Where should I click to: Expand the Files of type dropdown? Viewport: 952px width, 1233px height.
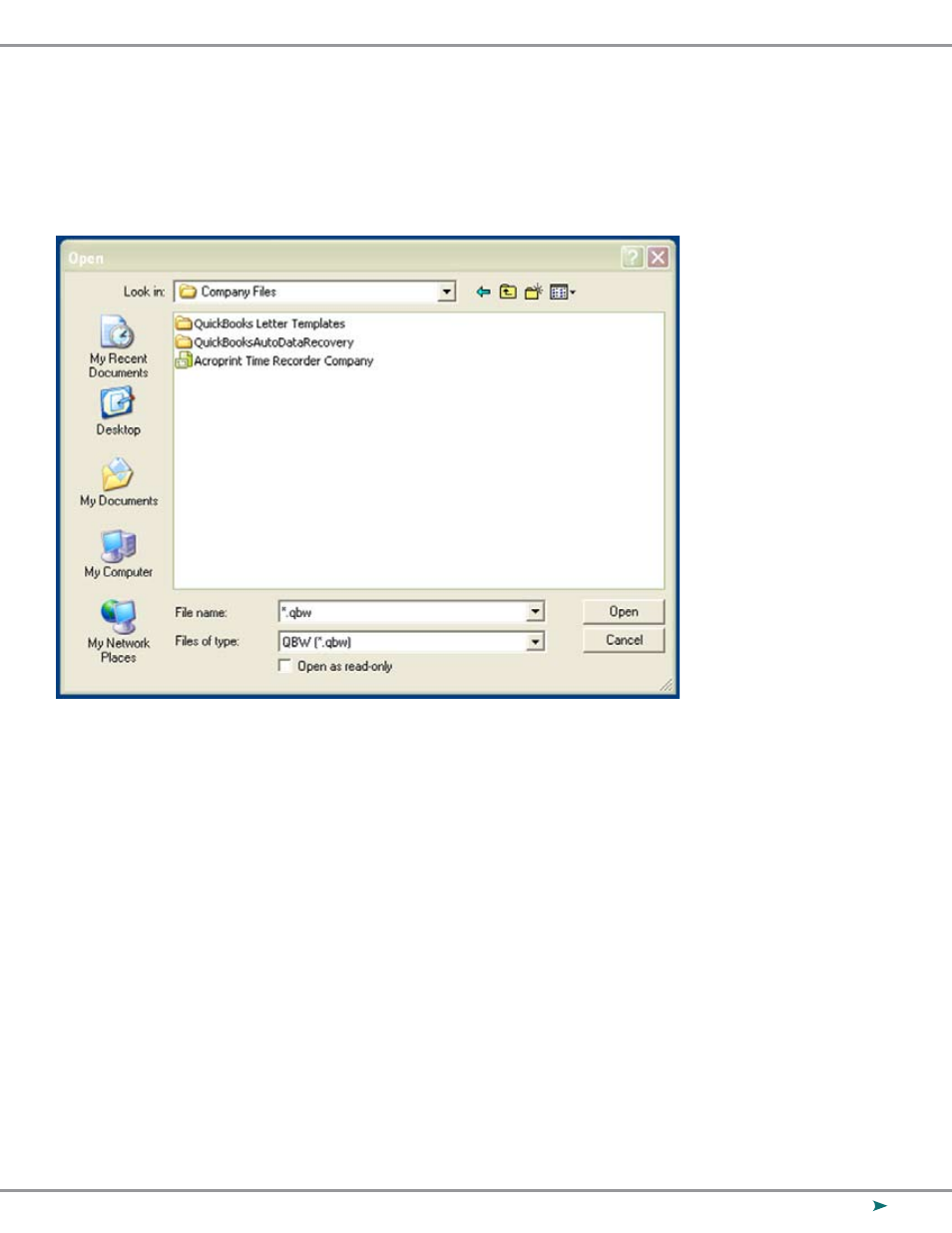pos(536,641)
